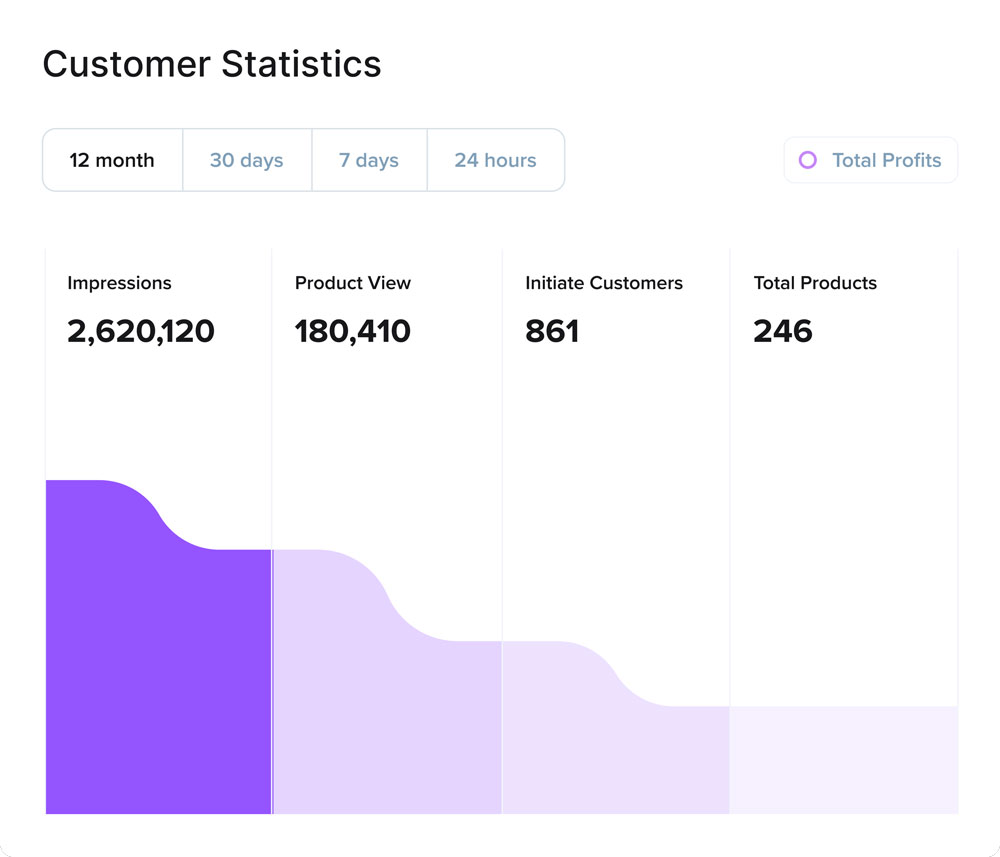
Task: Click the Impressions label
Action: coord(119,283)
